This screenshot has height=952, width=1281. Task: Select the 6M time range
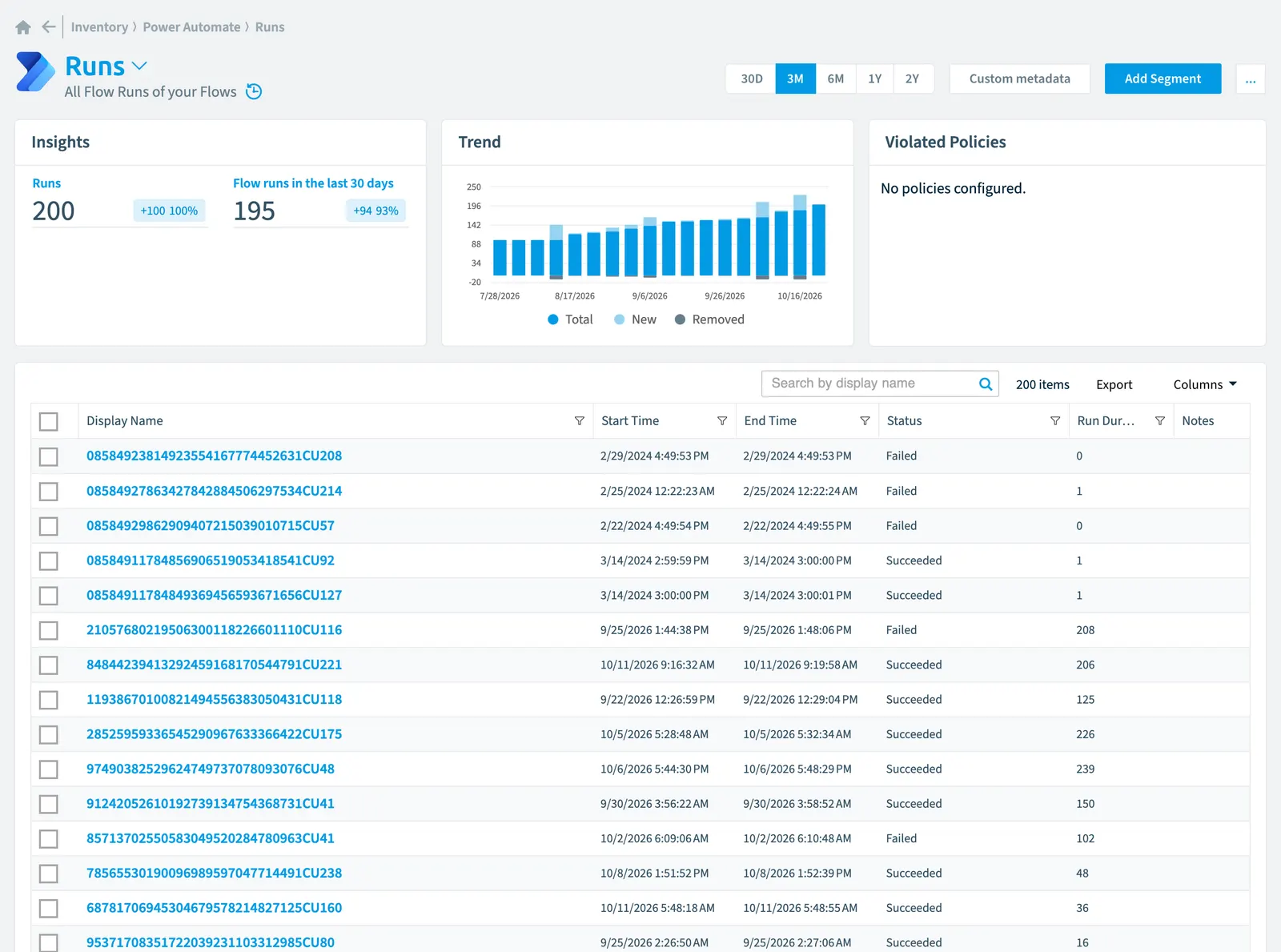836,79
